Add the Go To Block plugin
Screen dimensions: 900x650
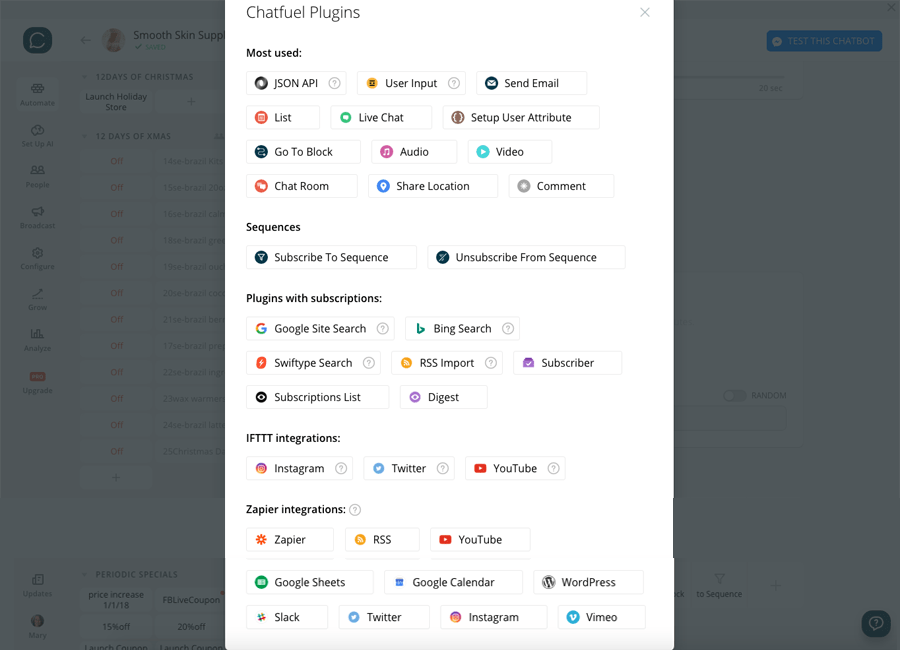point(303,152)
